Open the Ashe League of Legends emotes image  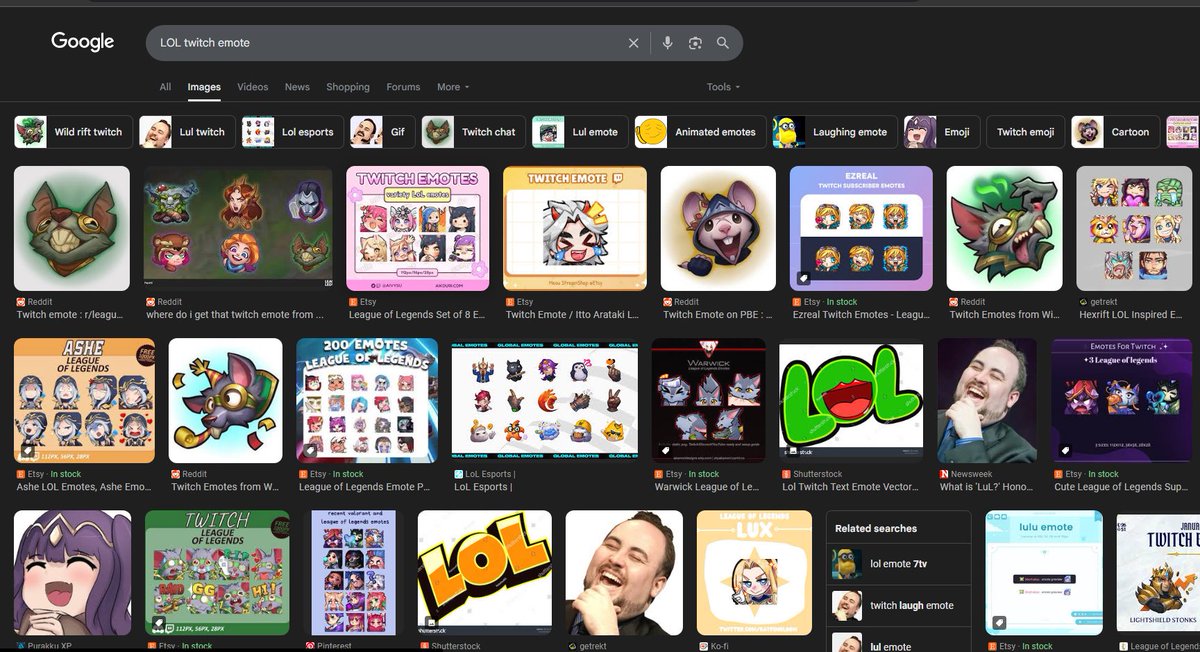pyautogui.click(x=85, y=400)
